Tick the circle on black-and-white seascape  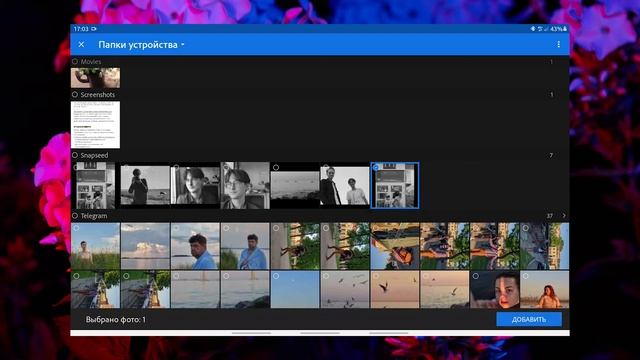tap(276, 167)
